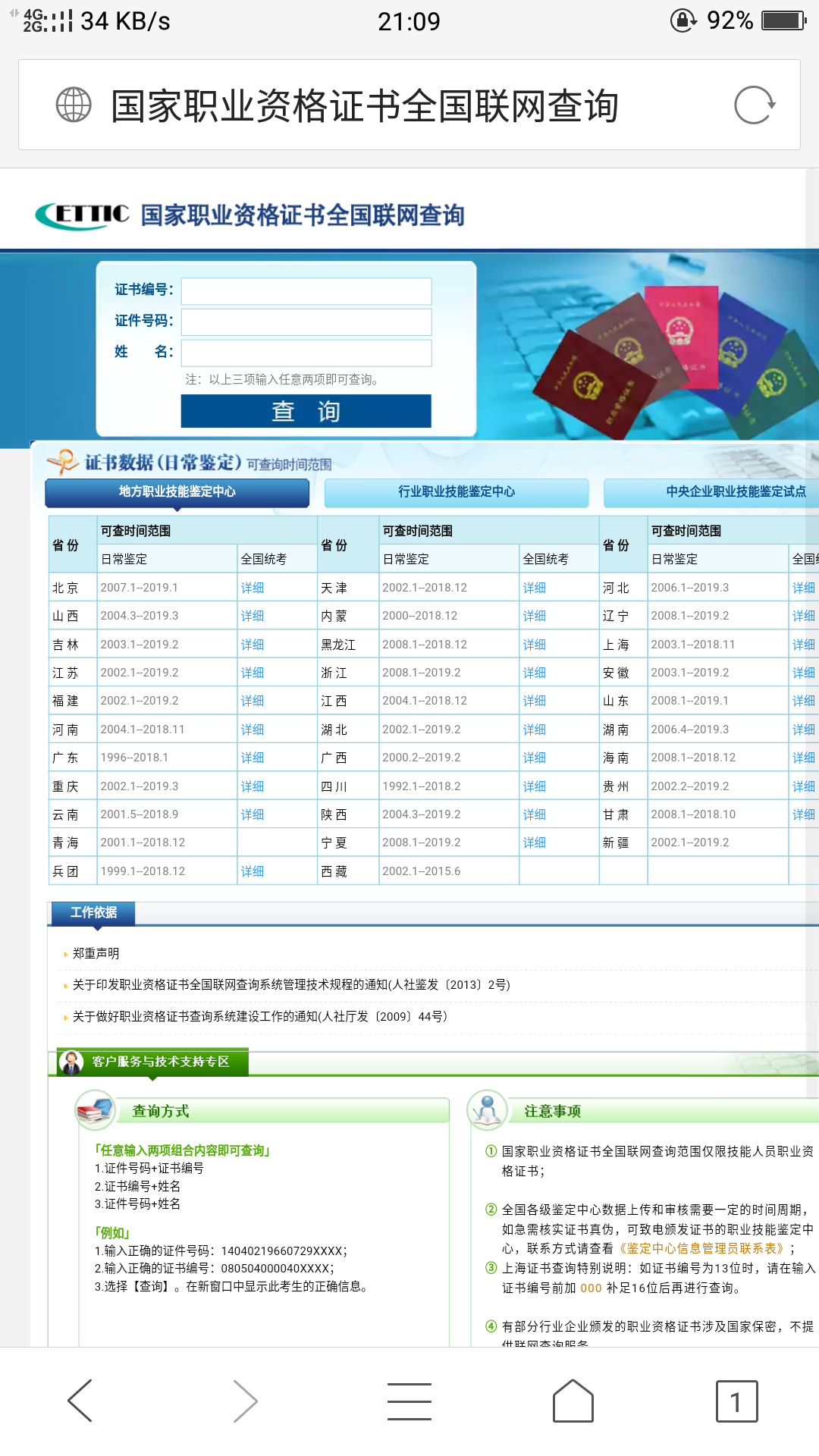Open 详细 link for 兵团
Image resolution: width=819 pixels, height=1456 pixels.
pyautogui.click(x=253, y=871)
